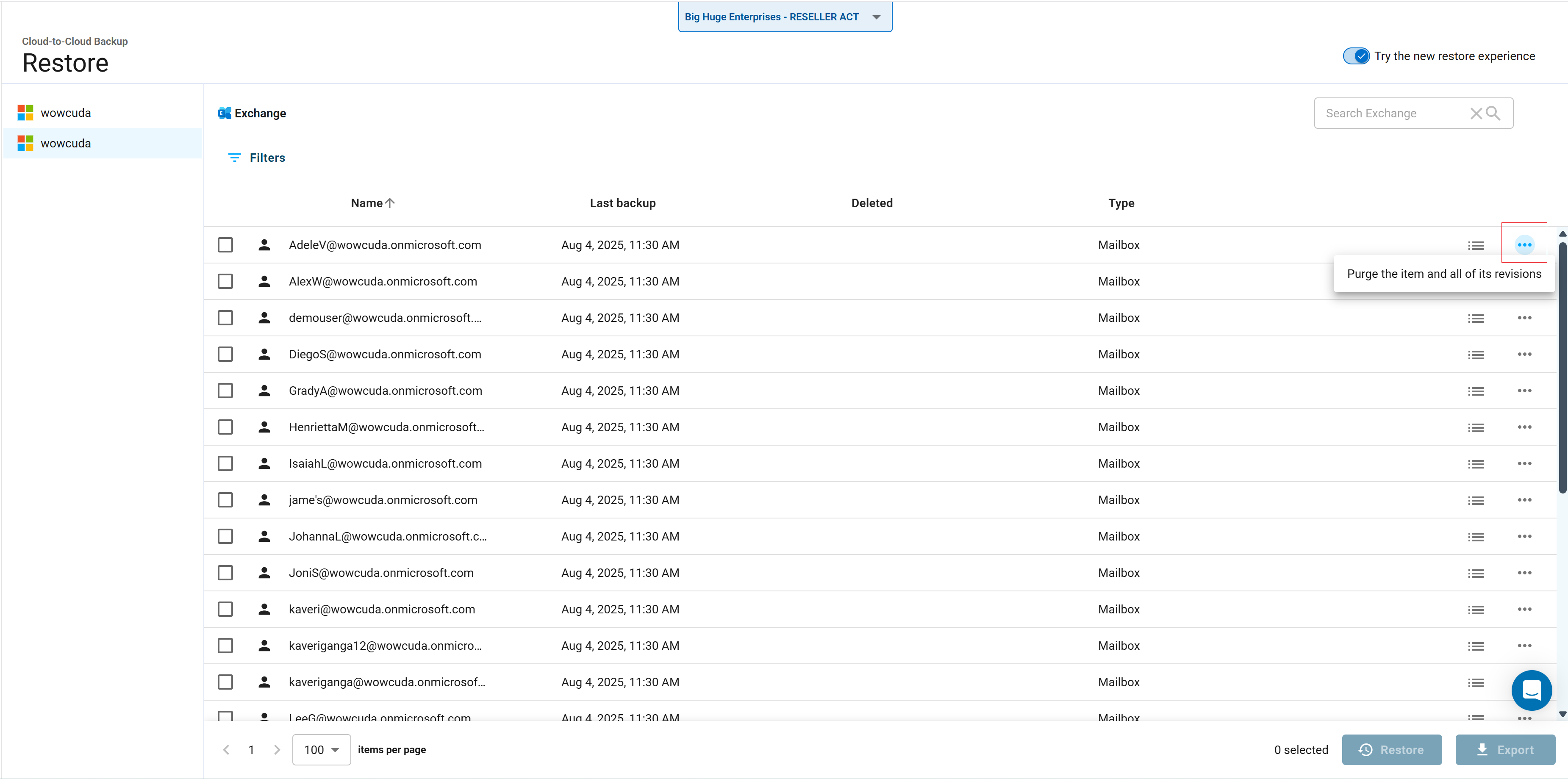Select the checkbox for IsaiahL mailbox
This screenshot has width=1568, height=779.
pos(225,463)
